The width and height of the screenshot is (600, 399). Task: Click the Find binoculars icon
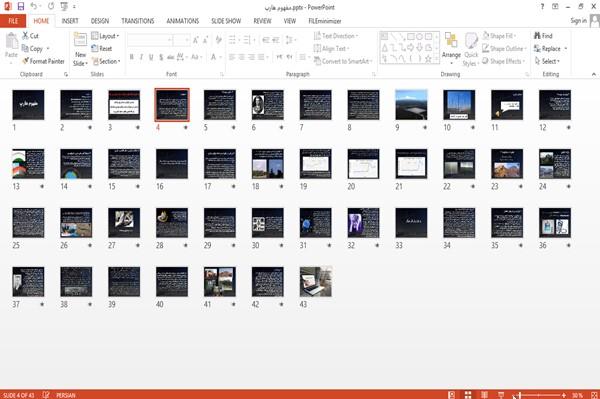(543, 36)
